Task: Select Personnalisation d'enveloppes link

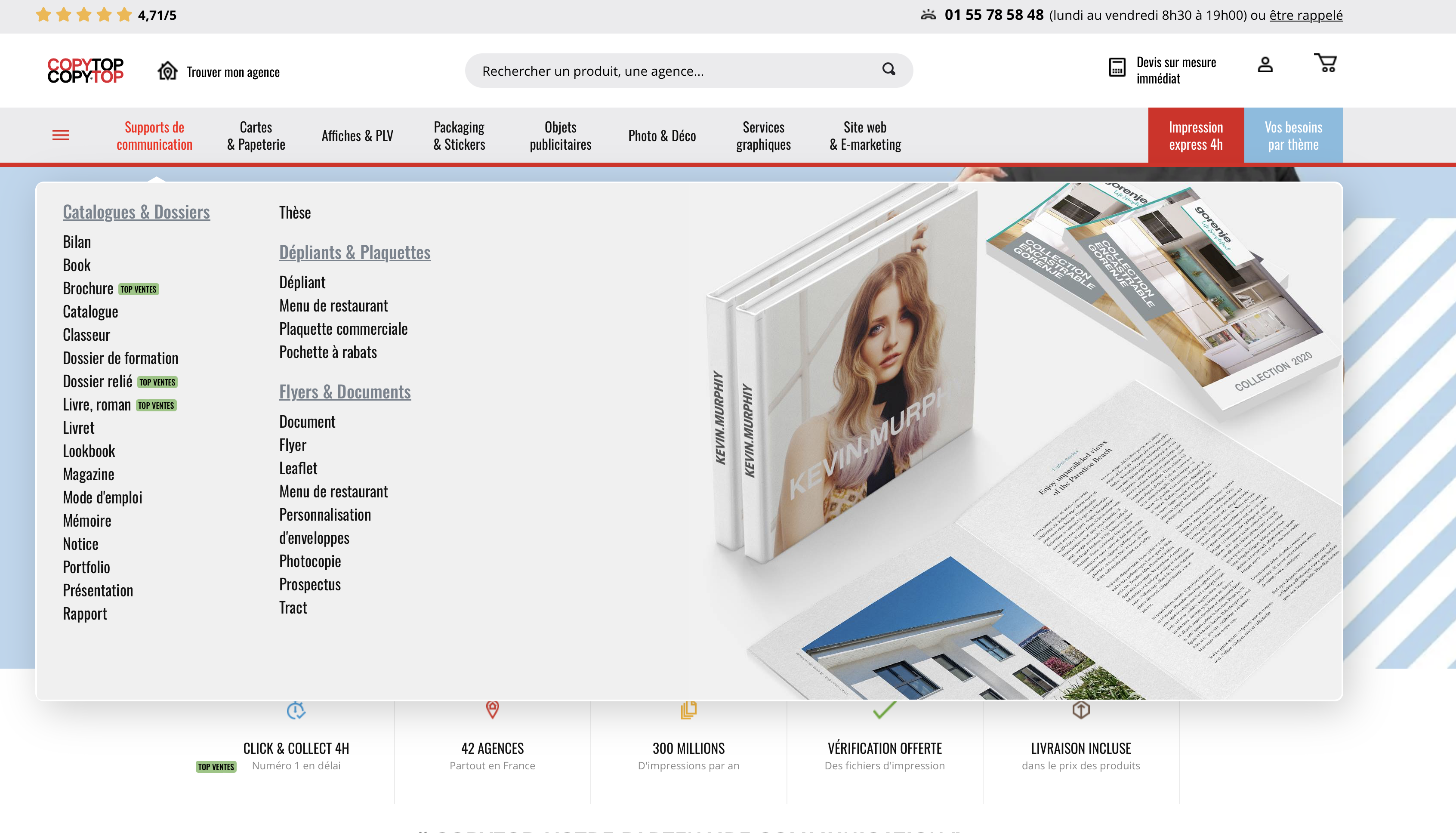Action: click(325, 526)
